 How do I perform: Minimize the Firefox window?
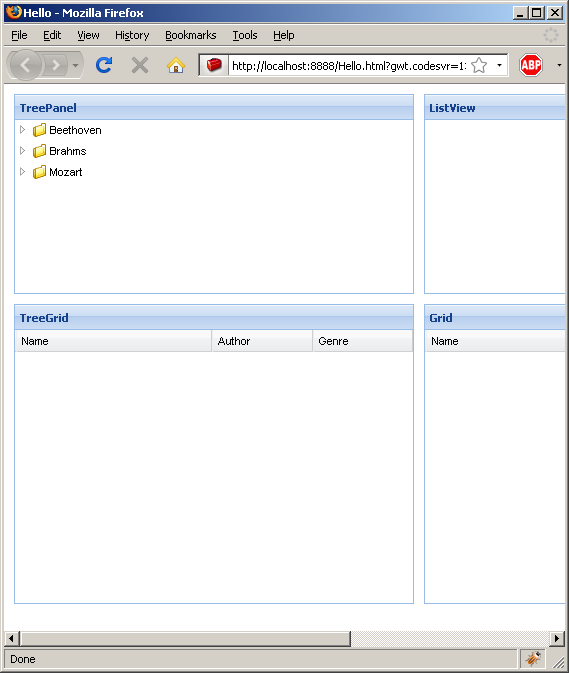(520, 13)
